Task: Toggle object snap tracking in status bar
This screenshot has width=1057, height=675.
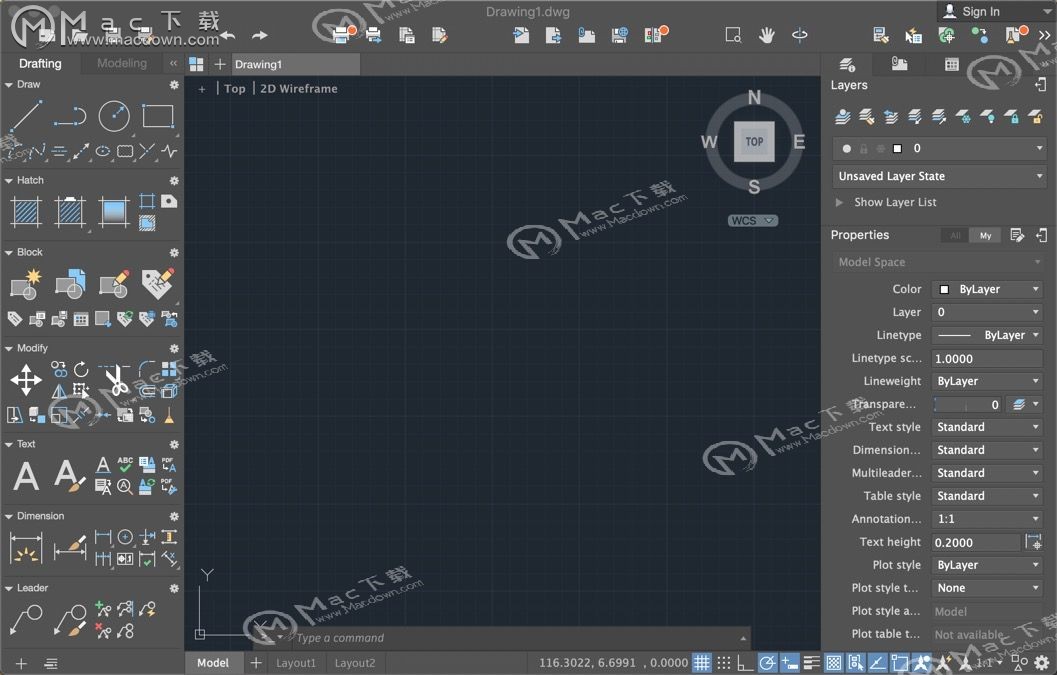Action: [x=878, y=663]
